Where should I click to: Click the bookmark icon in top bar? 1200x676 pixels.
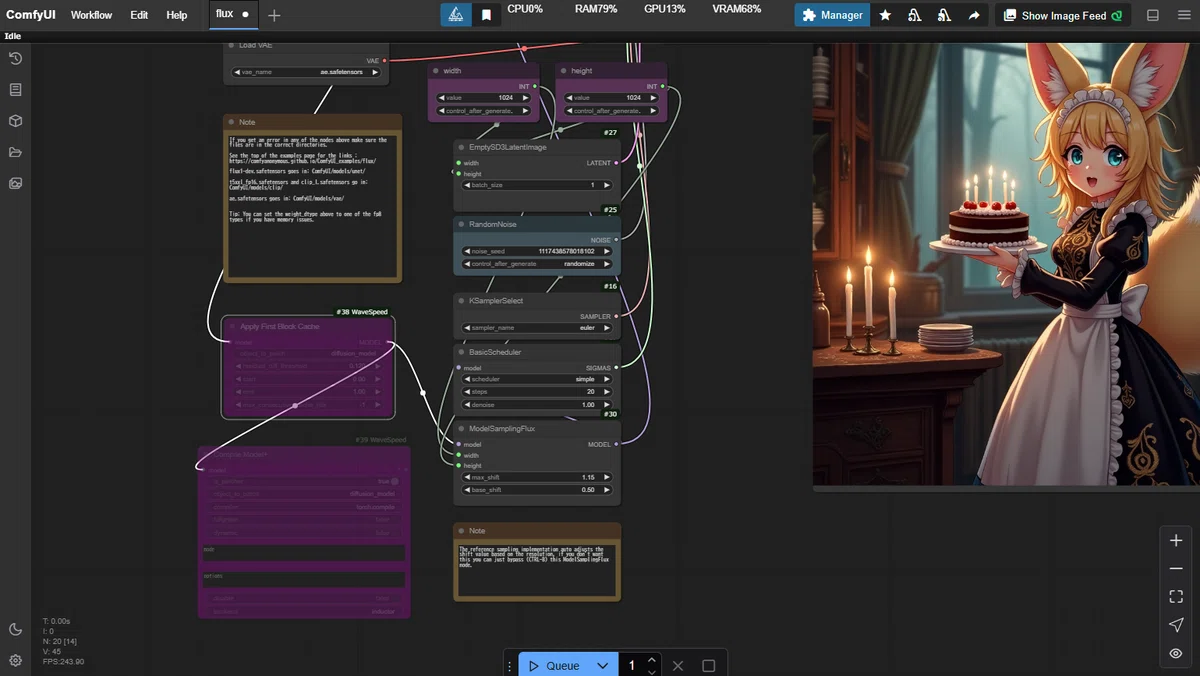pyautogui.click(x=486, y=15)
